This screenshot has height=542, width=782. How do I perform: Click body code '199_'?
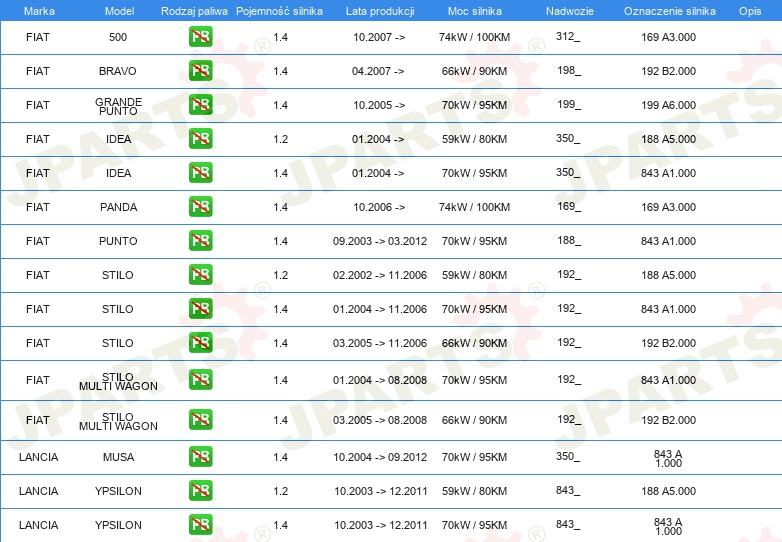point(569,104)
